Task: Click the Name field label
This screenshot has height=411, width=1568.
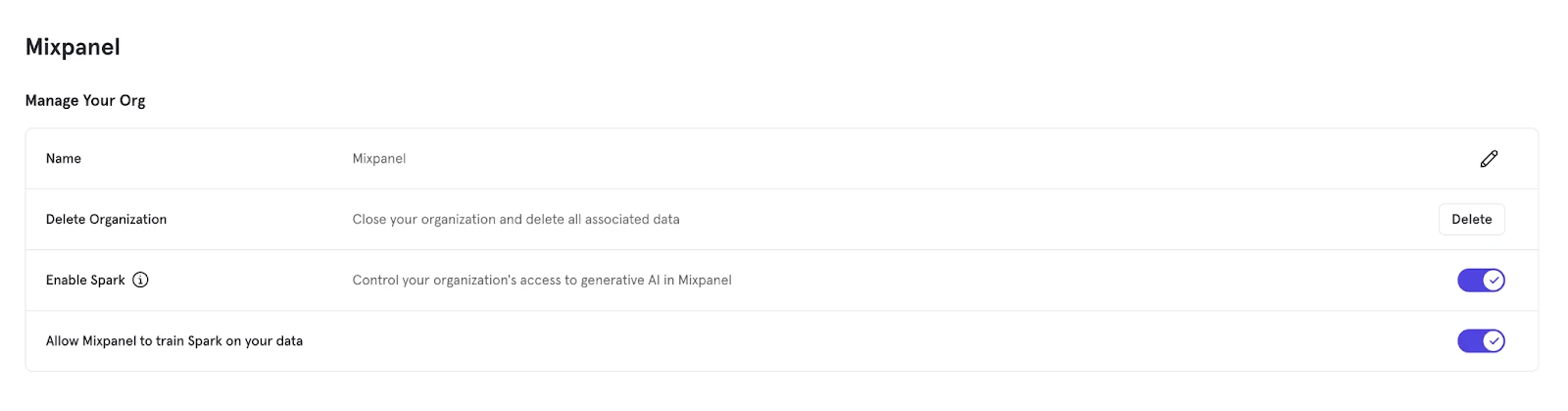Action: (x=64, y=159)
